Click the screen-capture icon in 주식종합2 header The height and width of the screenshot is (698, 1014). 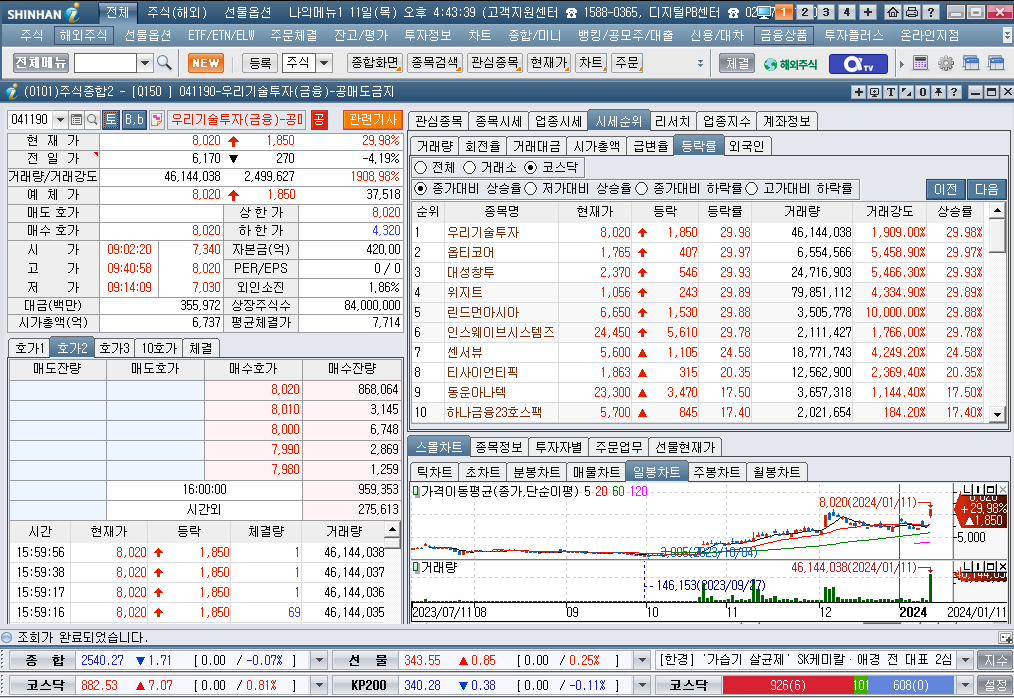tap(874, 92)
